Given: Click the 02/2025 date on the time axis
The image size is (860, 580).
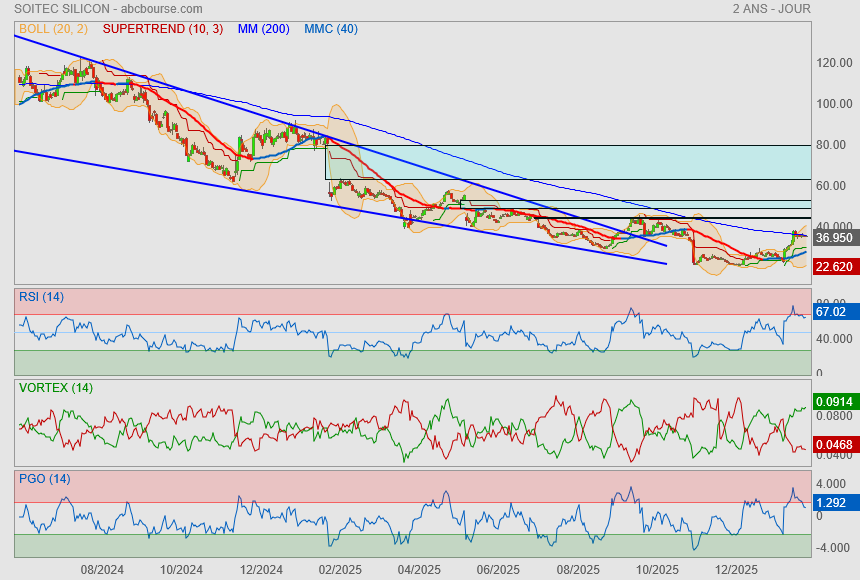Looking at the screenshot, I should coord(340,569).
